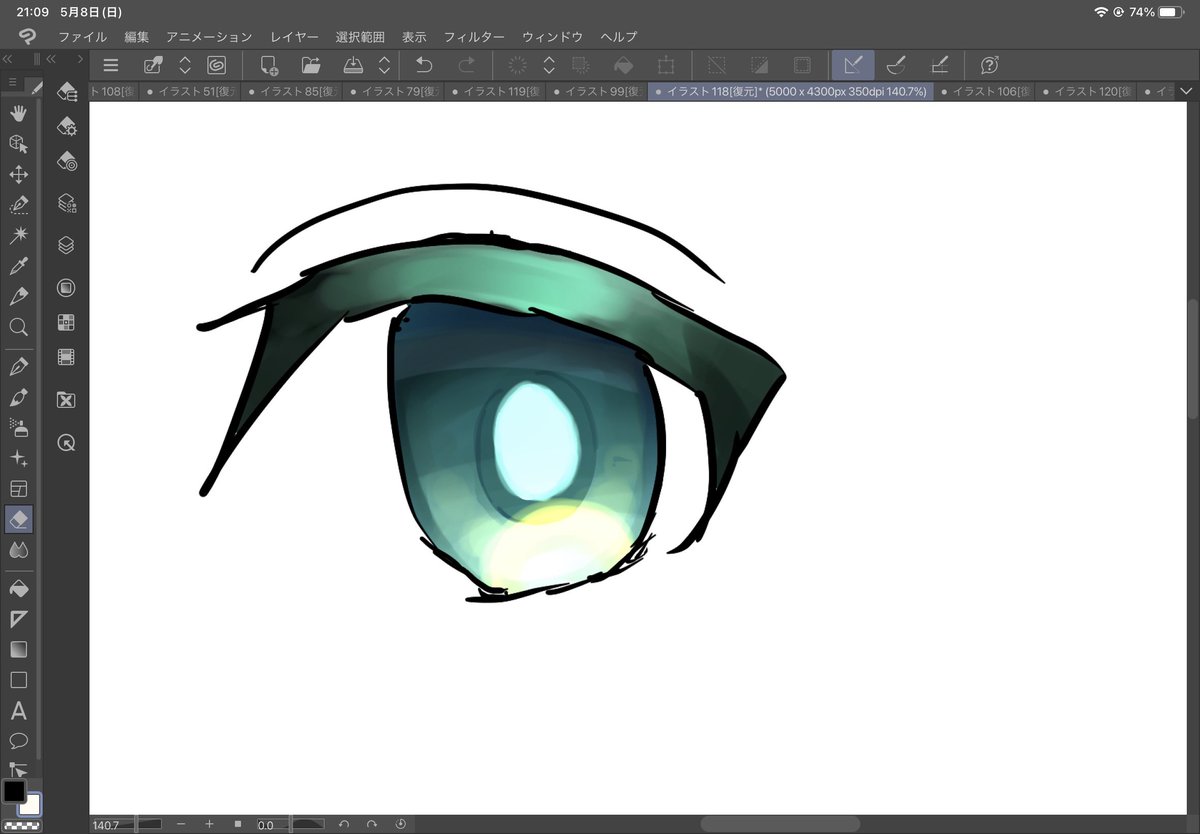Open the Clip Studio spiral icon
The image size is (1200, 834).
216,65
